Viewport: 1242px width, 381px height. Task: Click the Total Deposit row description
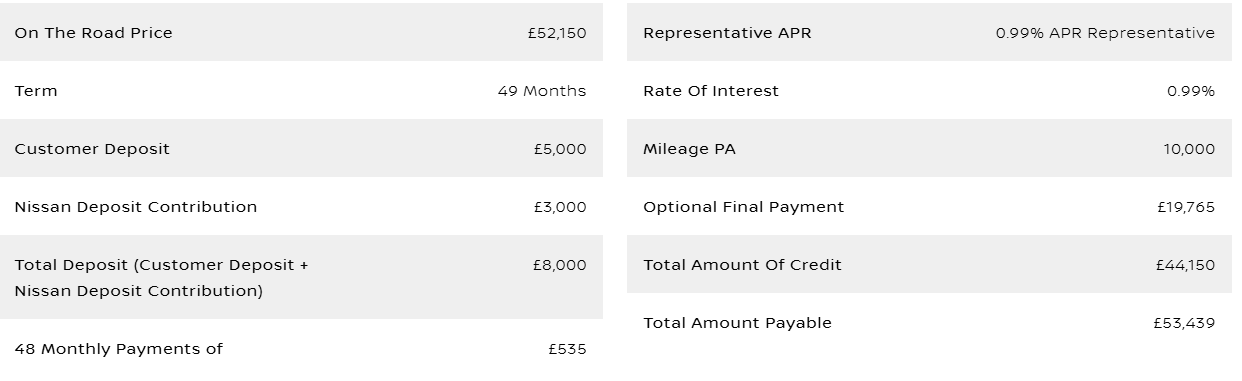pyautogui.click(x=162, y=278)
